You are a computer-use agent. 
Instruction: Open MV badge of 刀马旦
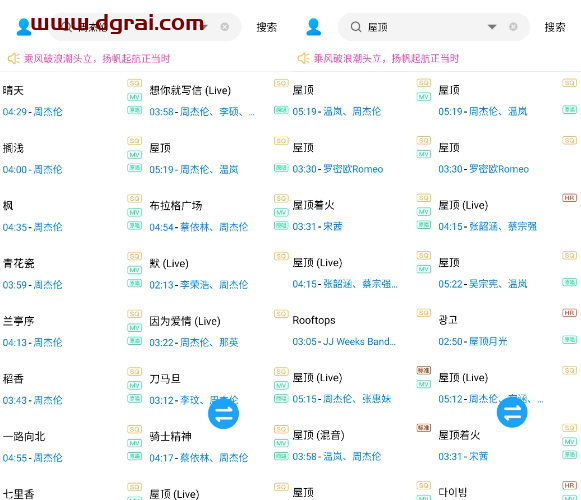tap(281, 385)
